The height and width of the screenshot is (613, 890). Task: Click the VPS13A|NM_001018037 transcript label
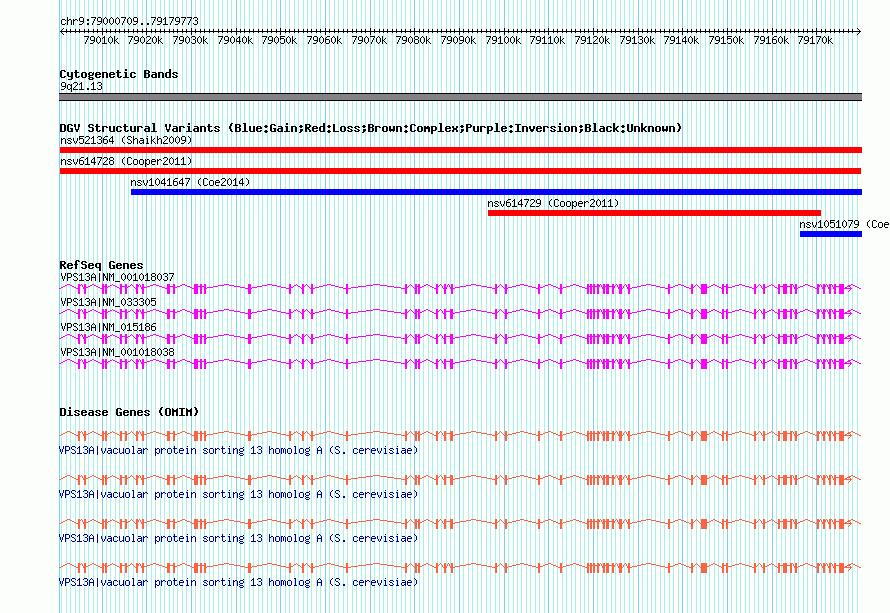point(117,278)
